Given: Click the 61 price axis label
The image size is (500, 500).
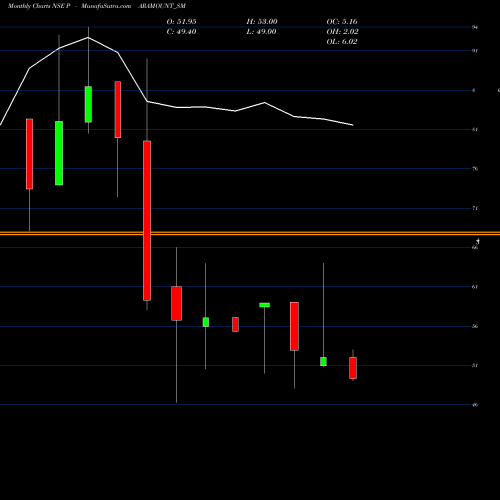Looking at the screenshot, I should (475, 287).
